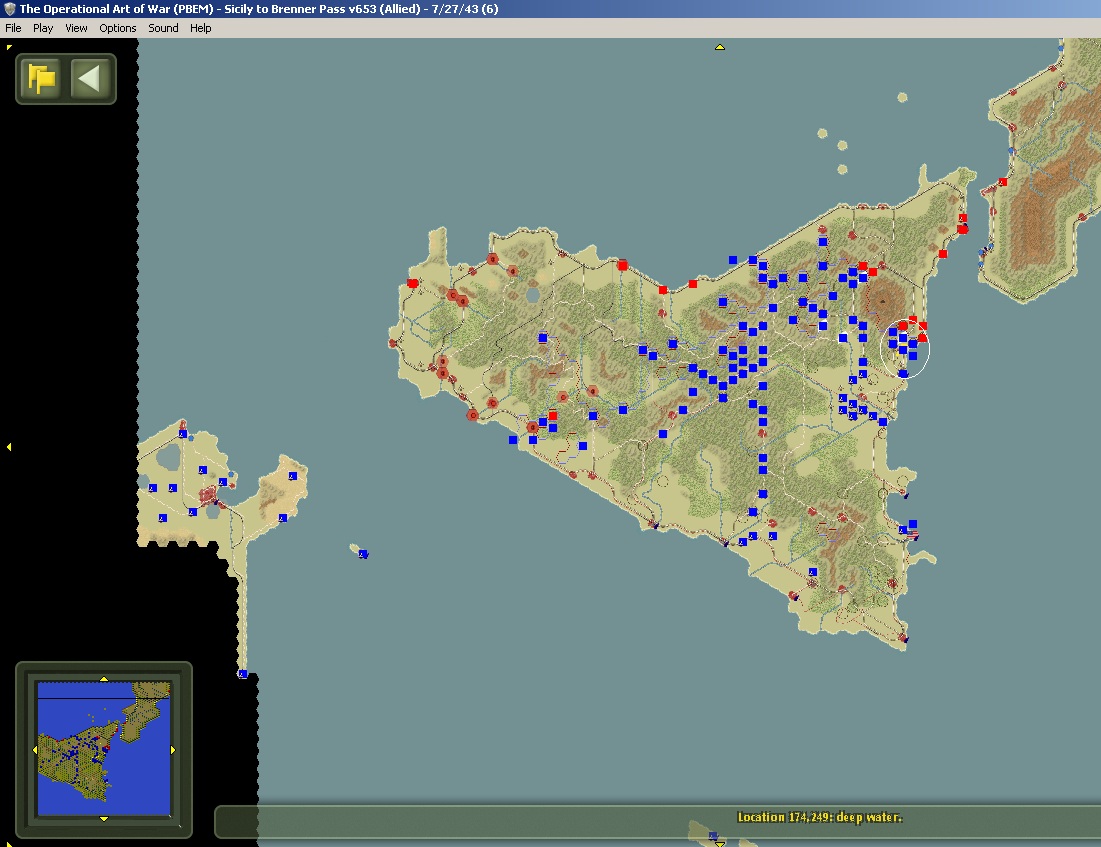Click the minimap overview of Sicily
Image resolution: width=1101 pixels, height=847 pixels.
pos(104,749)
